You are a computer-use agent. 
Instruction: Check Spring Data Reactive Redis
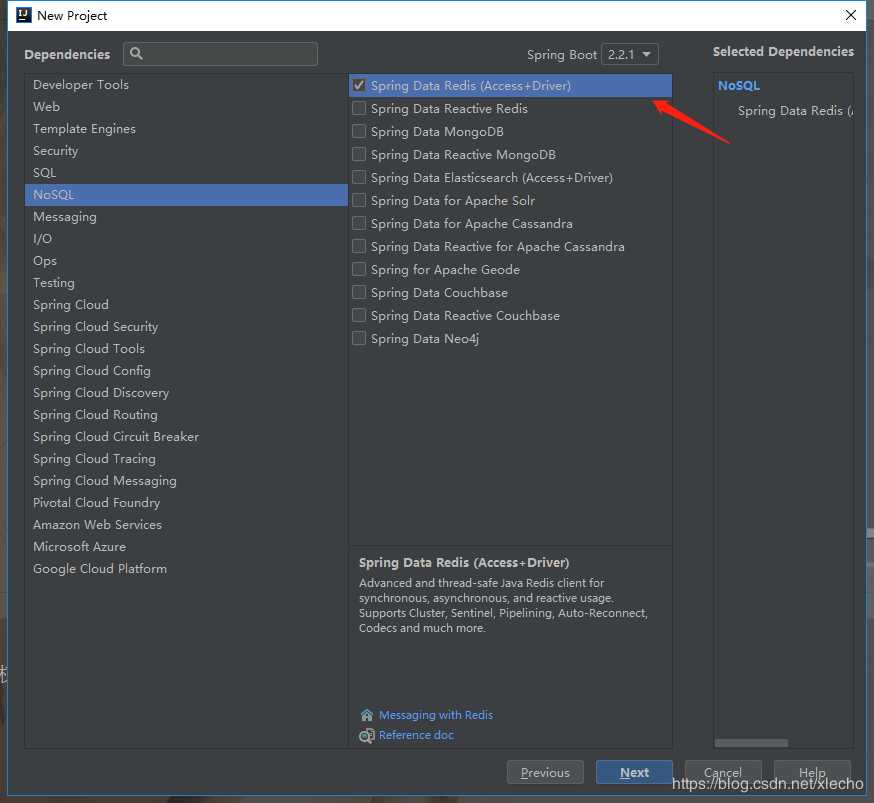[359, 108]
